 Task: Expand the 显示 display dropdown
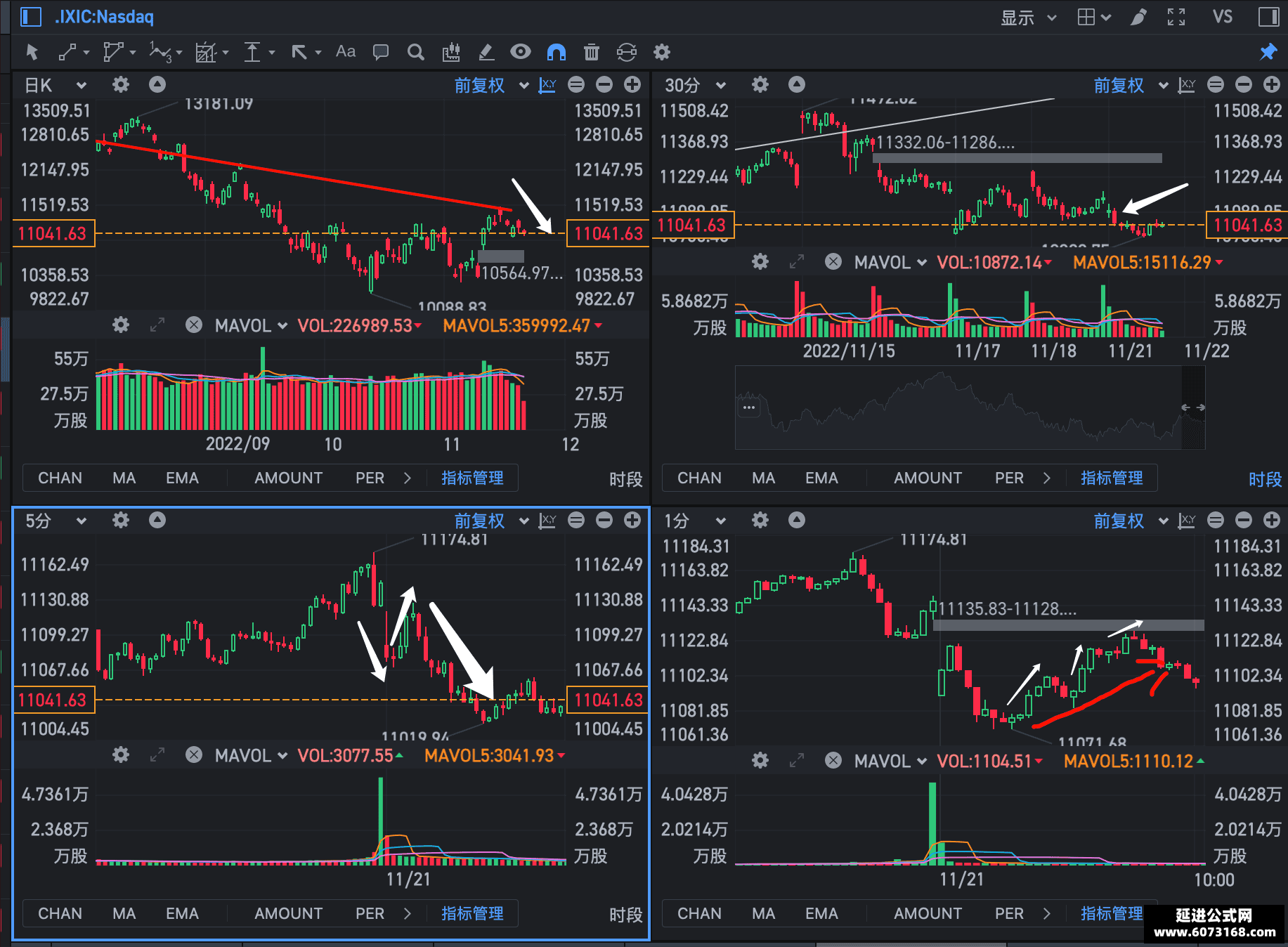pos(1029,18)
